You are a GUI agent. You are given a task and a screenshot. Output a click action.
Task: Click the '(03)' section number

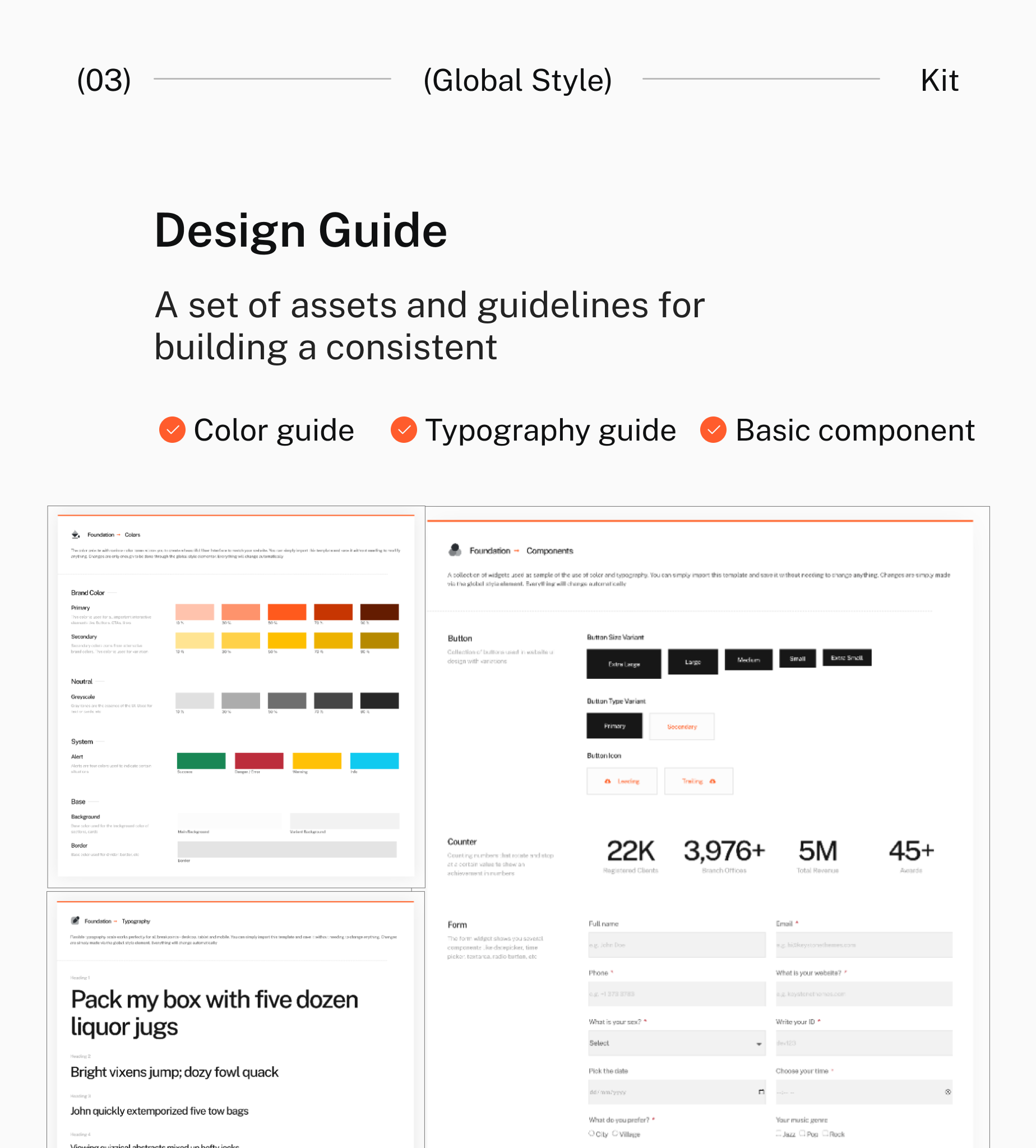(104, 80)
